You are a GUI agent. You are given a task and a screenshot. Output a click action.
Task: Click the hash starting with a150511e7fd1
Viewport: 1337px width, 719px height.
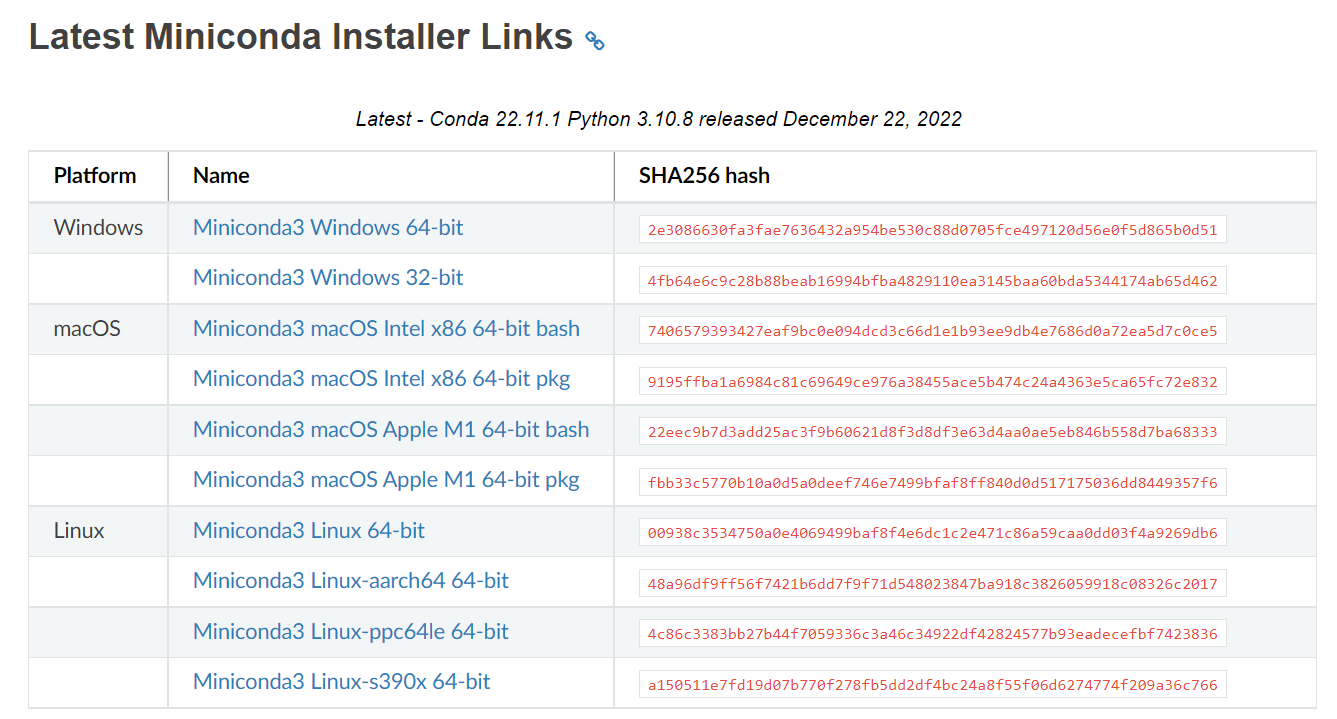(933, 684)
